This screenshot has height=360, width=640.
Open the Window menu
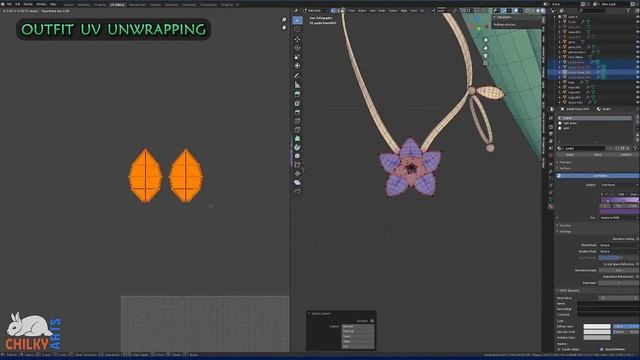pos(41,4)
